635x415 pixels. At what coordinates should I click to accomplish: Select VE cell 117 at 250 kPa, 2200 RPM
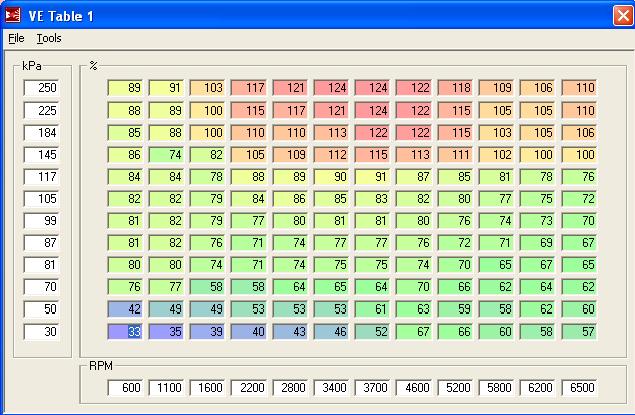tap(249, 88)
